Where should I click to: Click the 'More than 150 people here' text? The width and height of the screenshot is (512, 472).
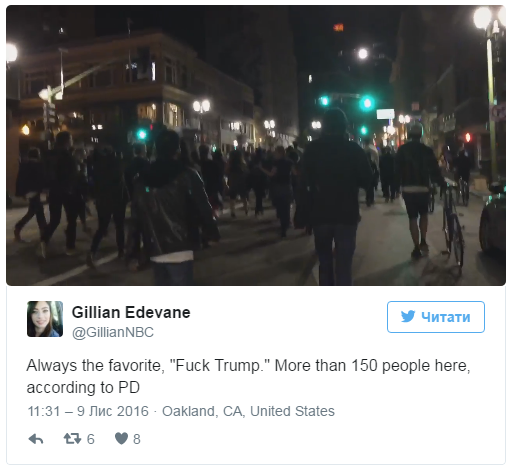pyautogui.click(x=372, y=366)
